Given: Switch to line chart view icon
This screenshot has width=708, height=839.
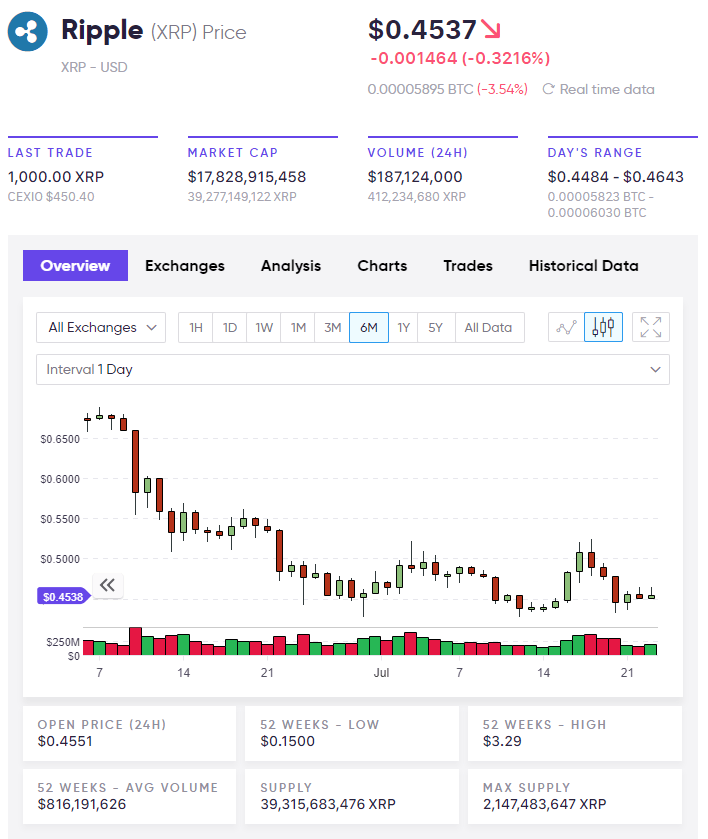Looking at the screenshot, I should (x=566, y=327).
